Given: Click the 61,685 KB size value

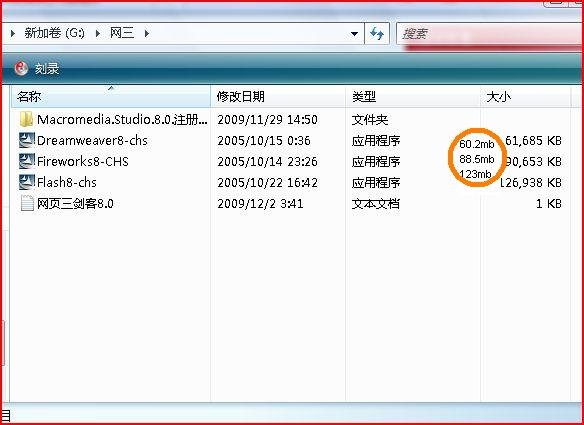Looking at the screenshot, I should 533,140.
